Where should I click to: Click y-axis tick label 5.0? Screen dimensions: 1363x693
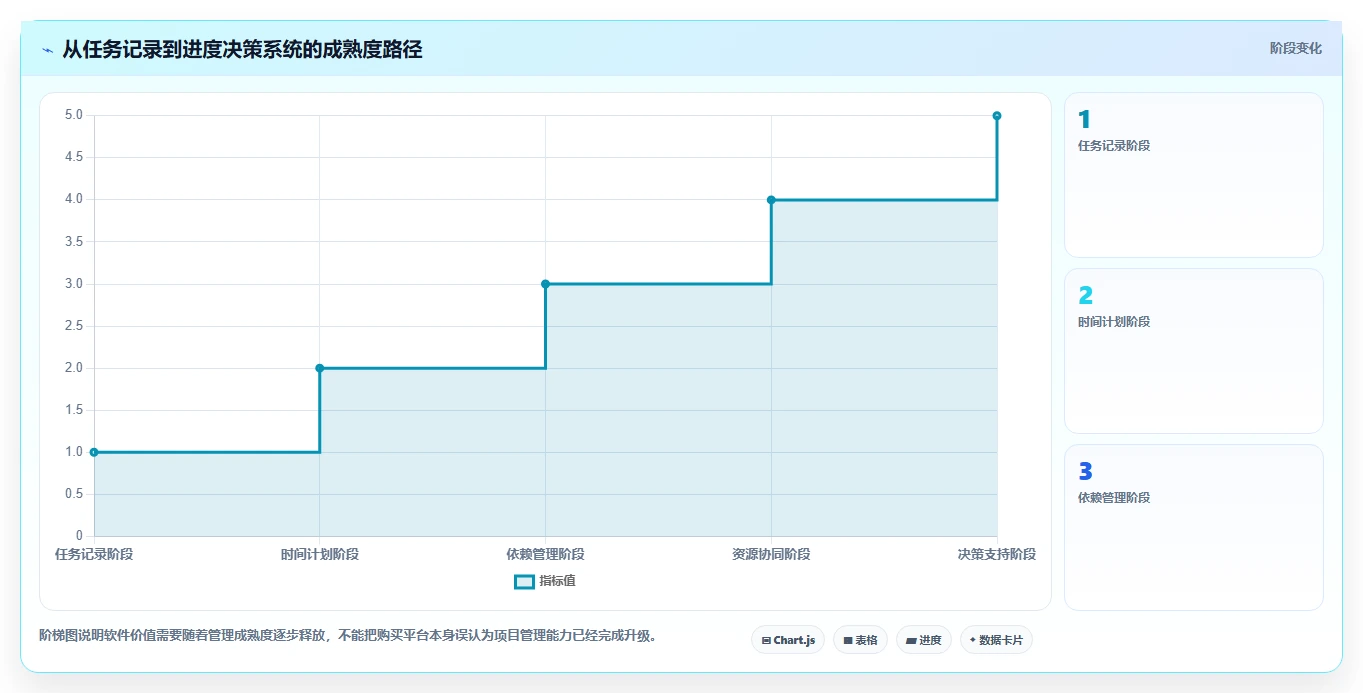point(74,115)
